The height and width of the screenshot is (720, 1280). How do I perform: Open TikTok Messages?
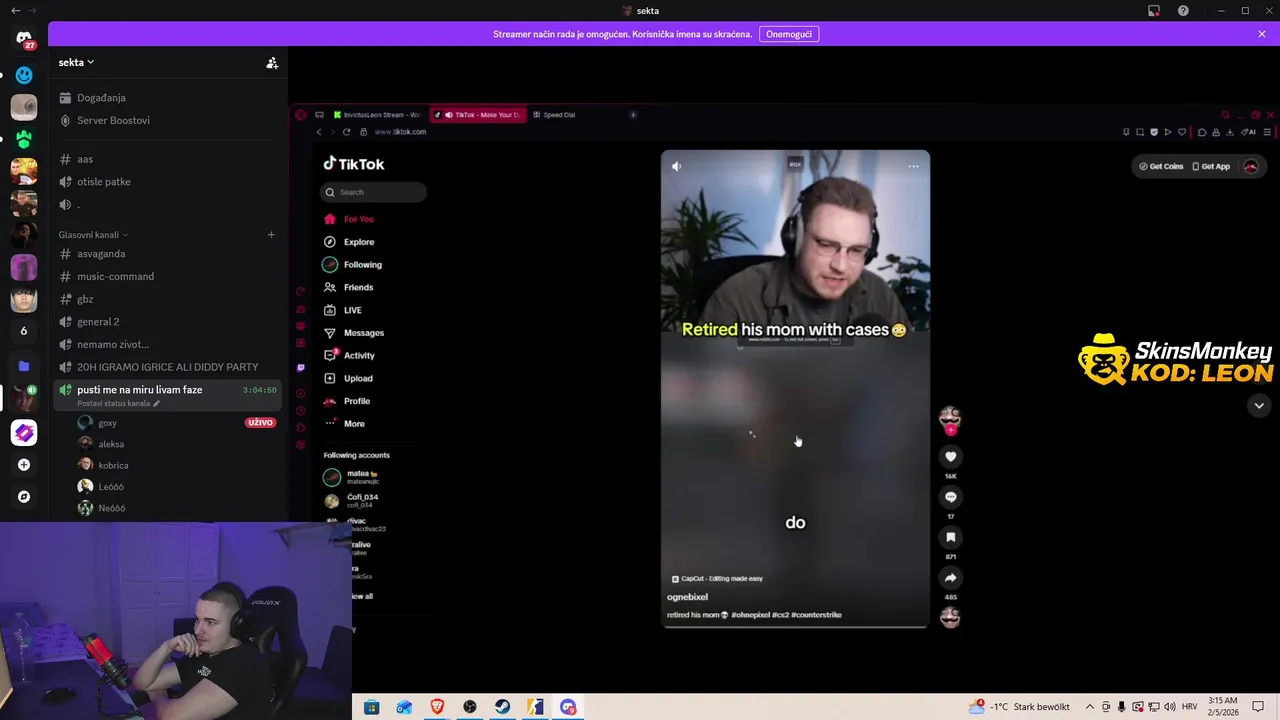coord(354,333)
